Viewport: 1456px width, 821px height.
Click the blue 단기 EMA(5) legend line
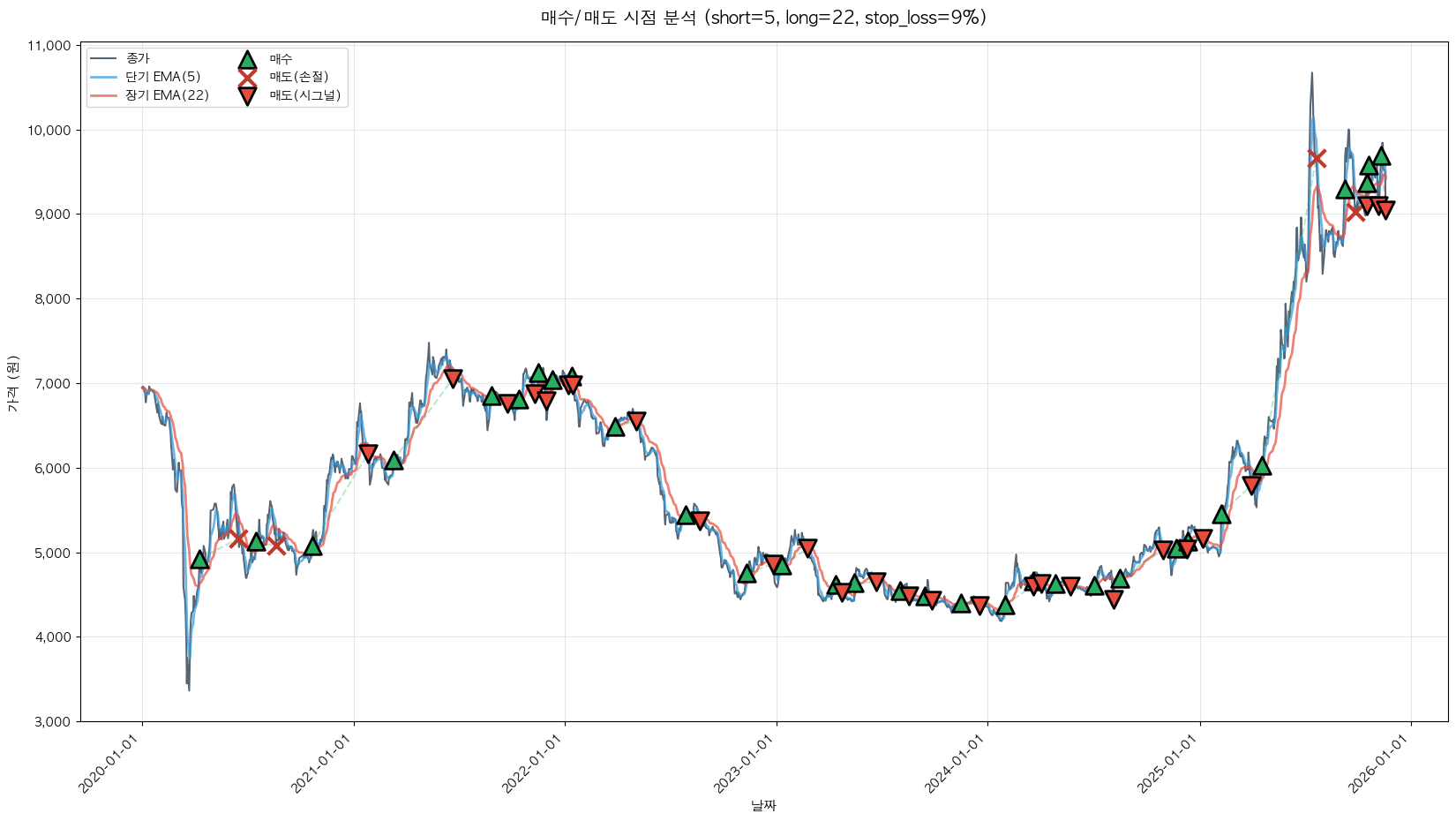tap(103, 77)
